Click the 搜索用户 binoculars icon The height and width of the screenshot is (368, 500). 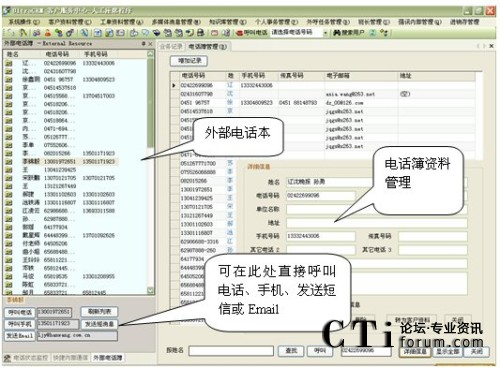tap(337, 33)
